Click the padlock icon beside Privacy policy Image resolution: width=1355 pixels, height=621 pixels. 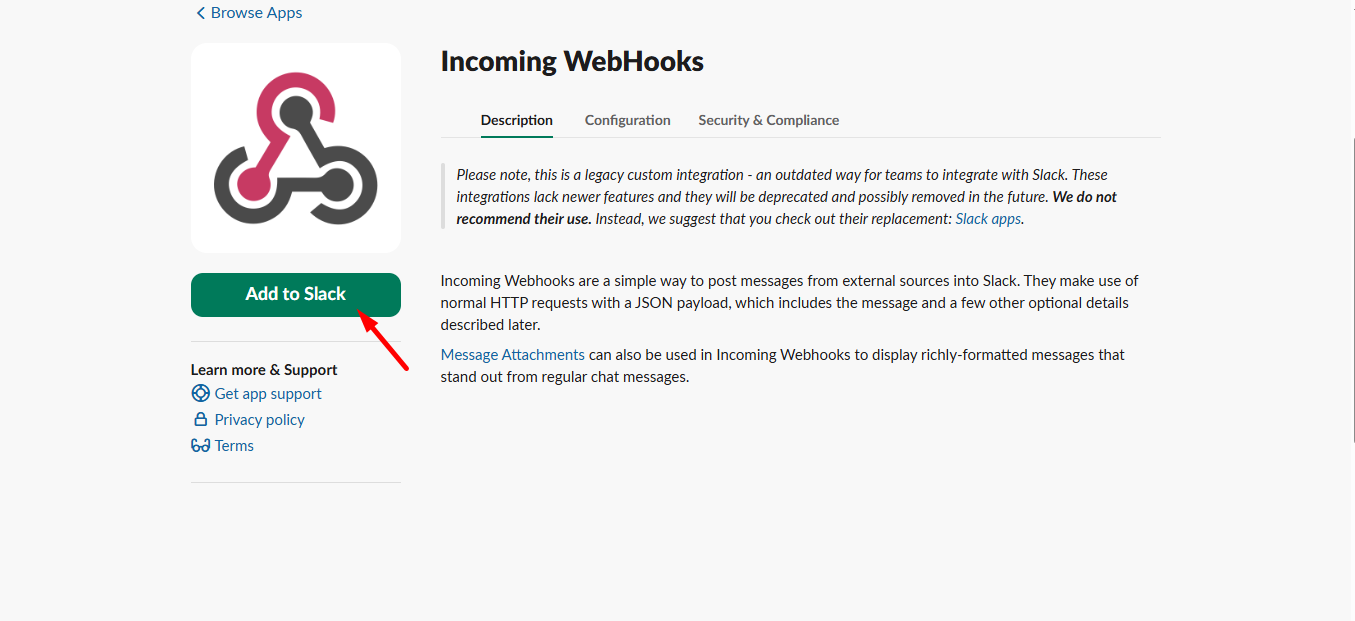[x=200, y=419]
